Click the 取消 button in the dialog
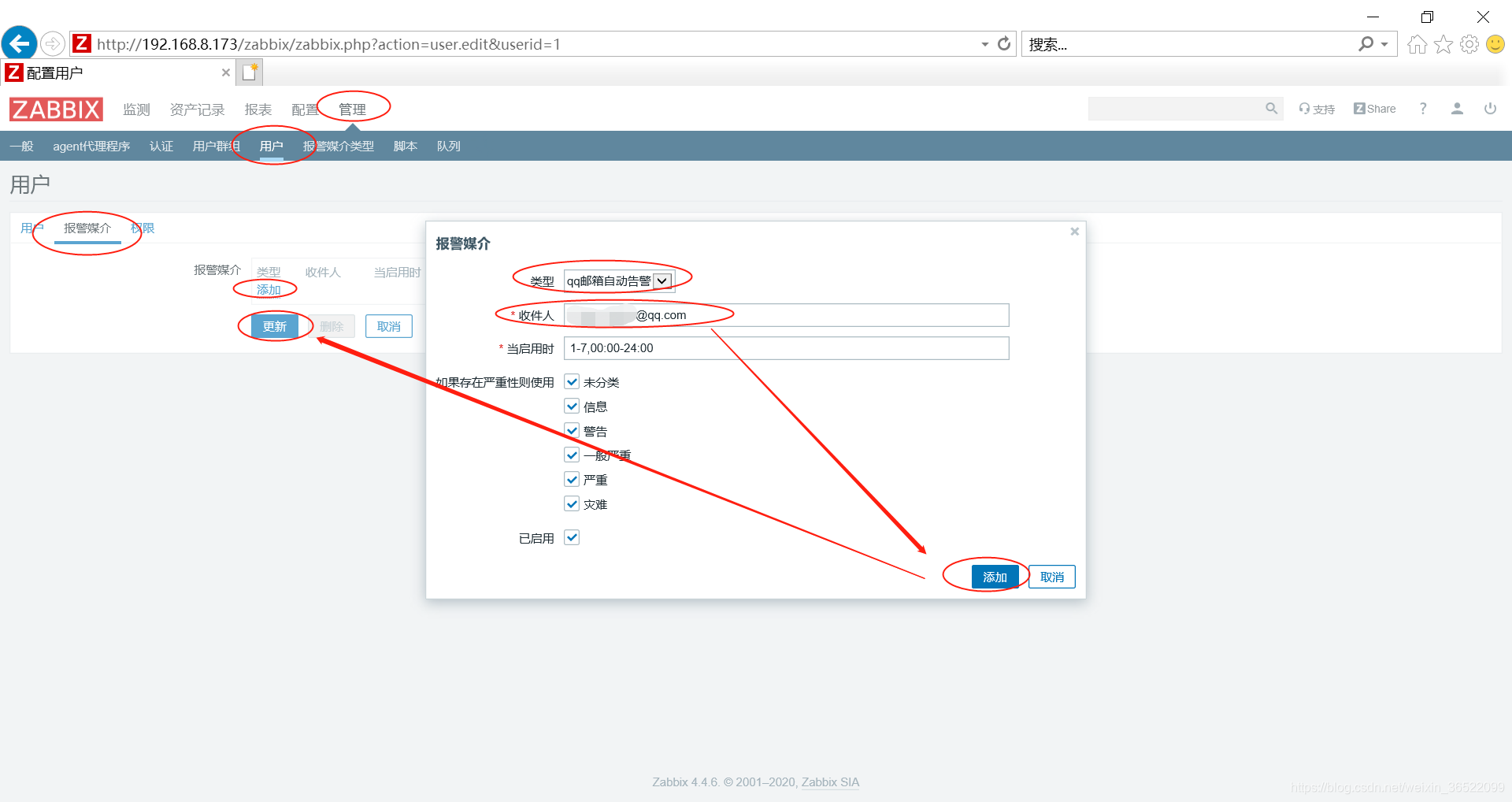Viewport: 1512px width, 802px height. (x=1052, y=577)
